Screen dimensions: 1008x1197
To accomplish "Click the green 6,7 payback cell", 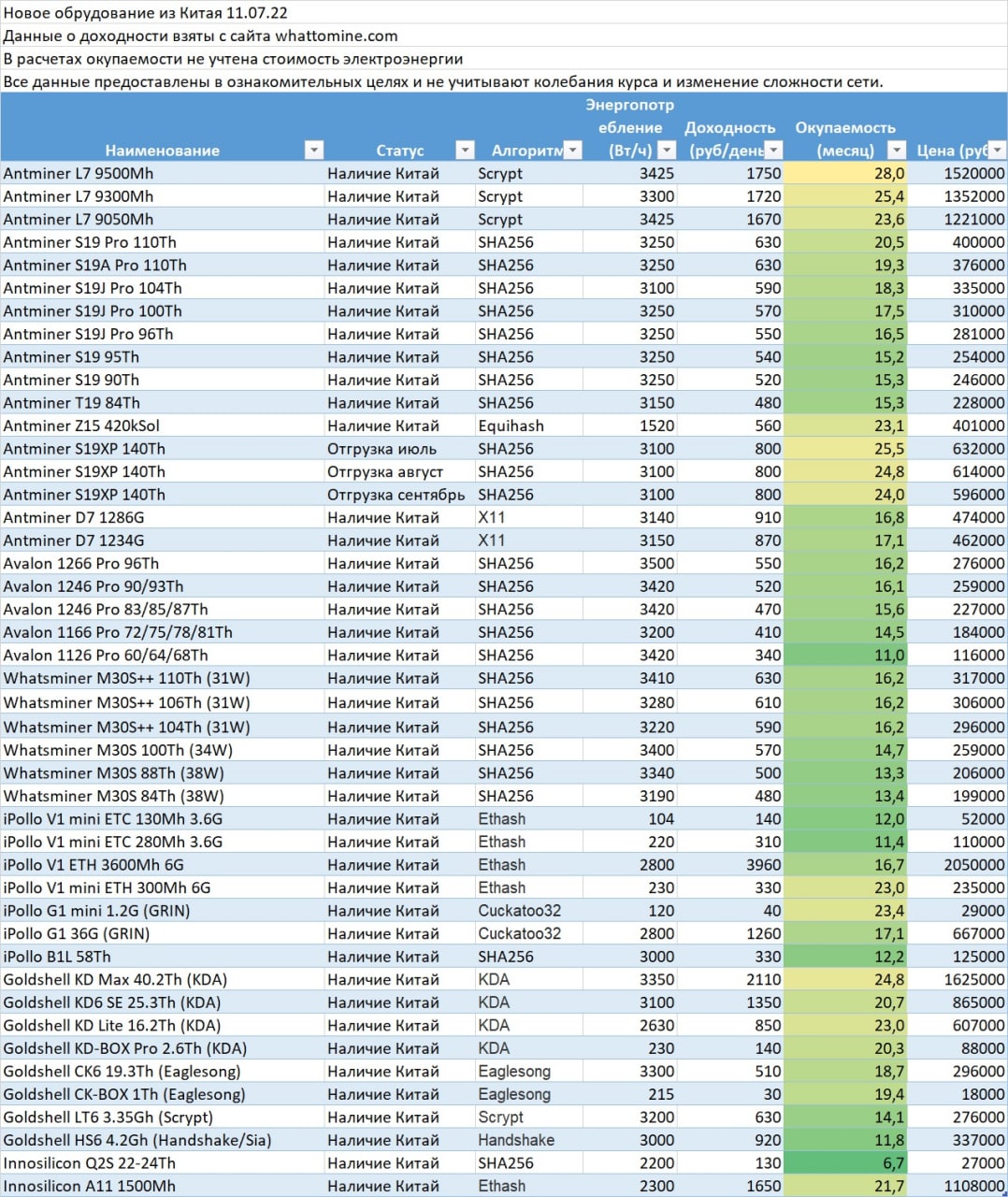I will (x=845, y=1162).
